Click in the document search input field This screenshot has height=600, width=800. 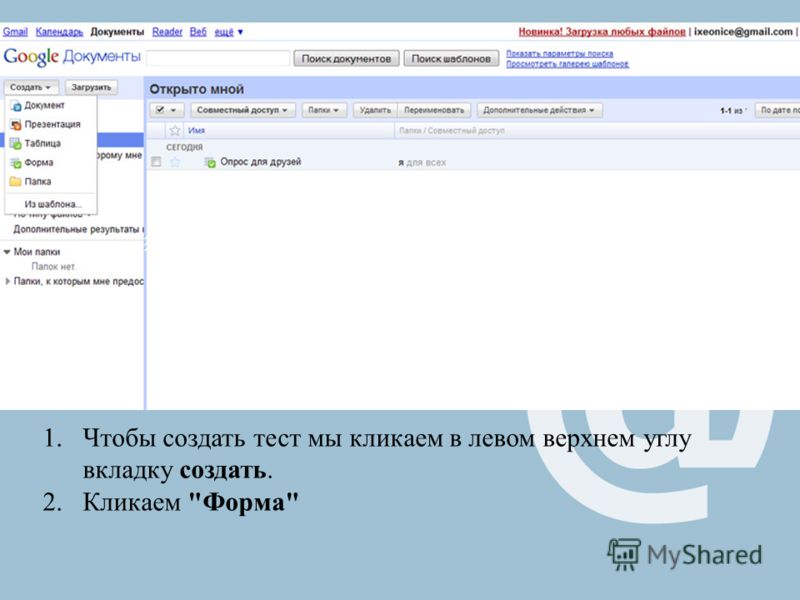click(x=218, y=58)
